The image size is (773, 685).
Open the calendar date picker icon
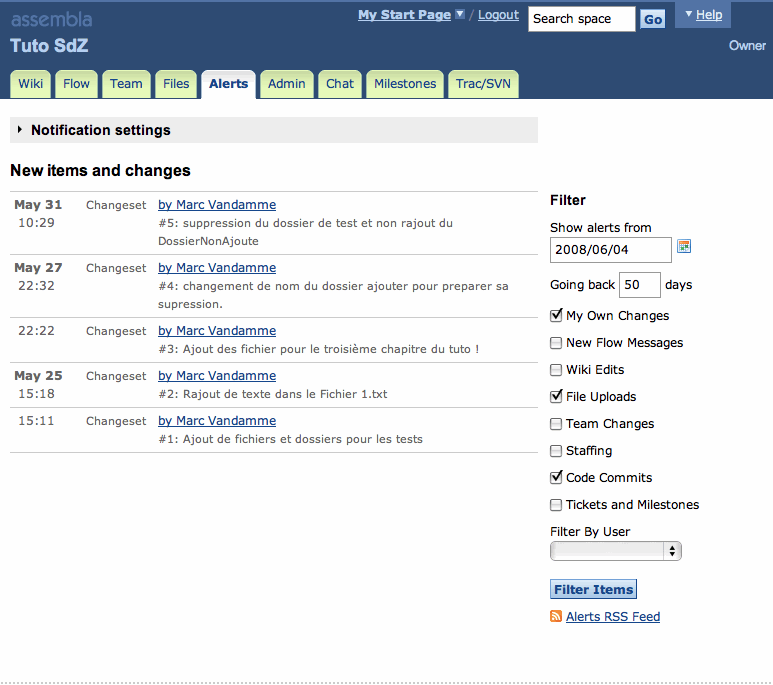[684, 247]
